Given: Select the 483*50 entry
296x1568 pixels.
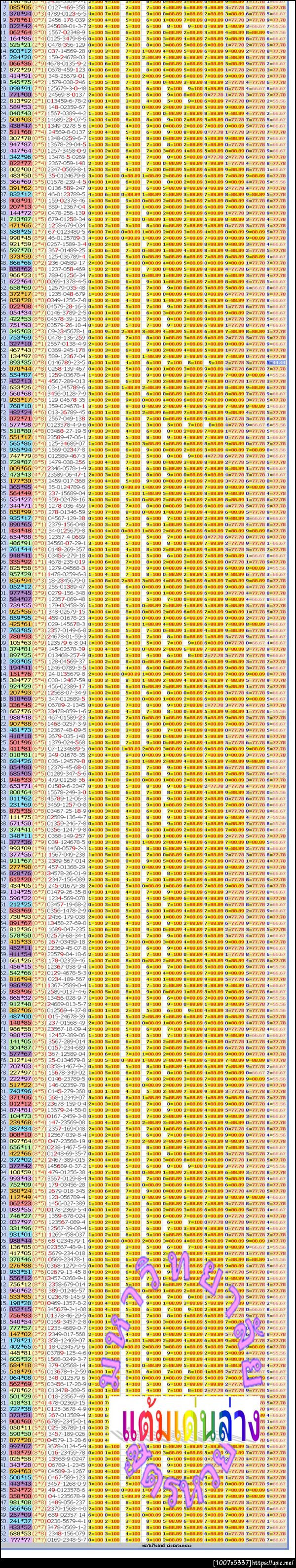Looking at the screenshot, I should pyautogui.click(x=20, y=175).
